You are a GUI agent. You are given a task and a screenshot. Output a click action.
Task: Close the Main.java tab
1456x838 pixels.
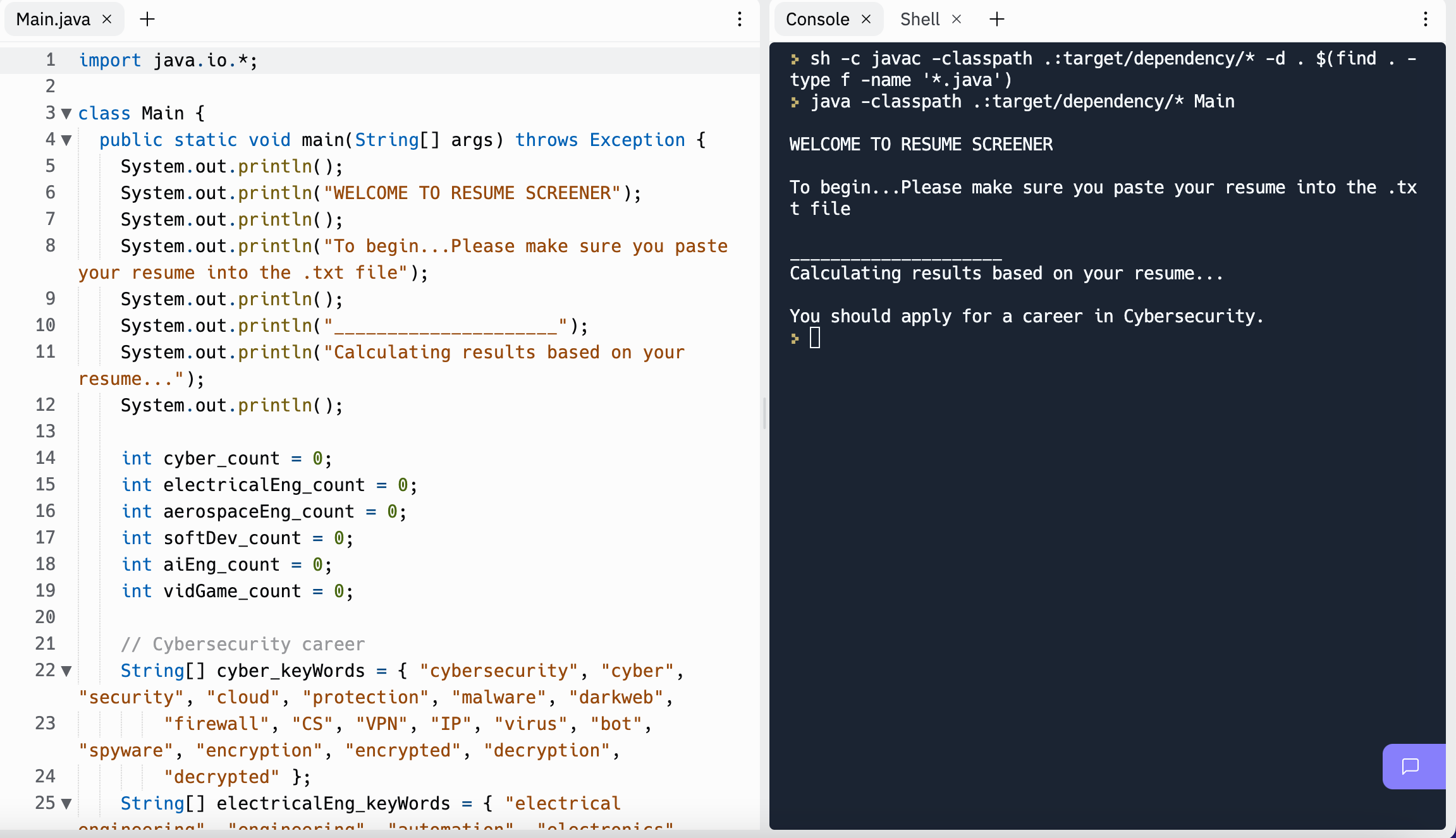click(x=107, y=19)
